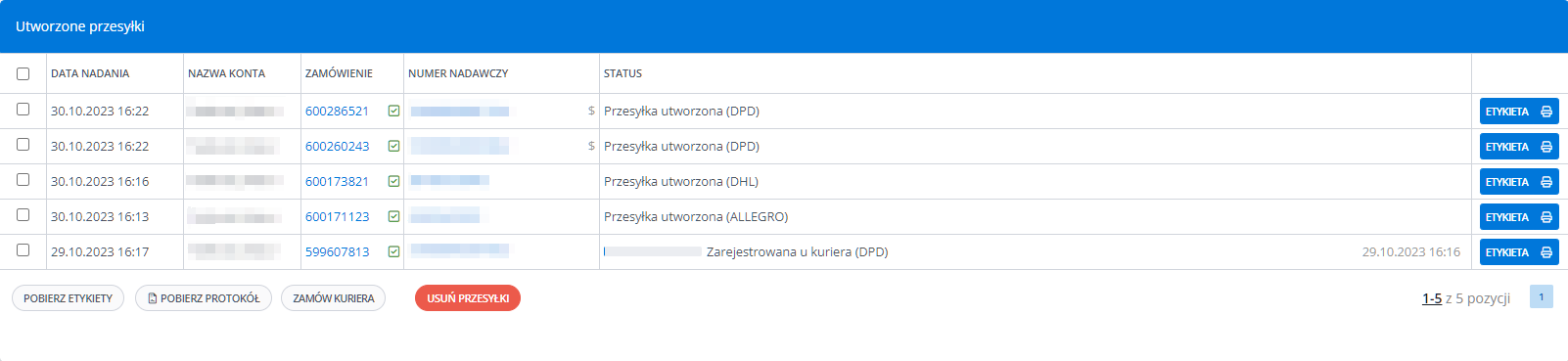Click green check icon beside order 600173821

click(x=393, y=182)
